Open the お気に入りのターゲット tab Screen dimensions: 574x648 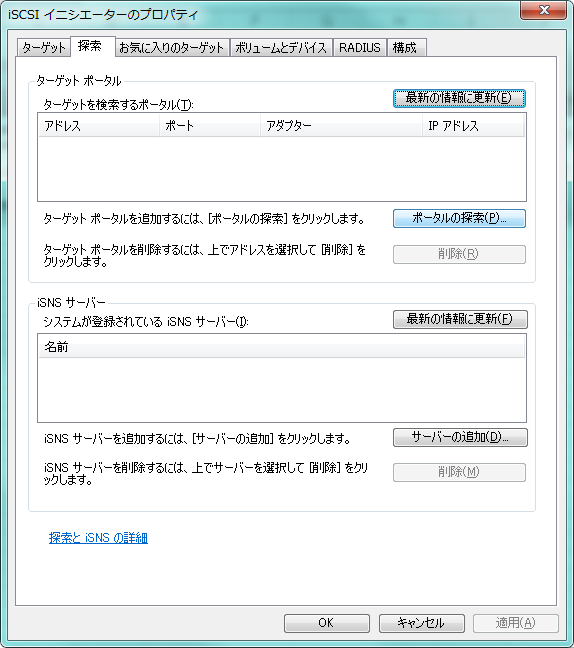[171, 48]
